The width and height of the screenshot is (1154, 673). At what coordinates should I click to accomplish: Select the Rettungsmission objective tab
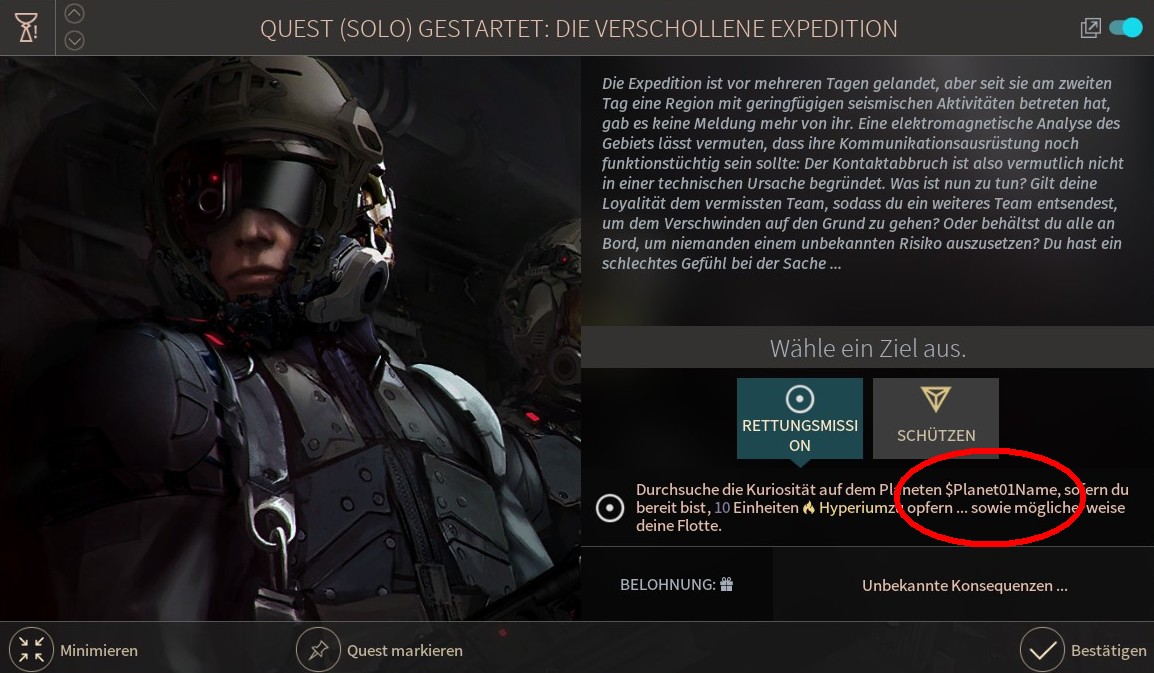[x=799, y=418]
